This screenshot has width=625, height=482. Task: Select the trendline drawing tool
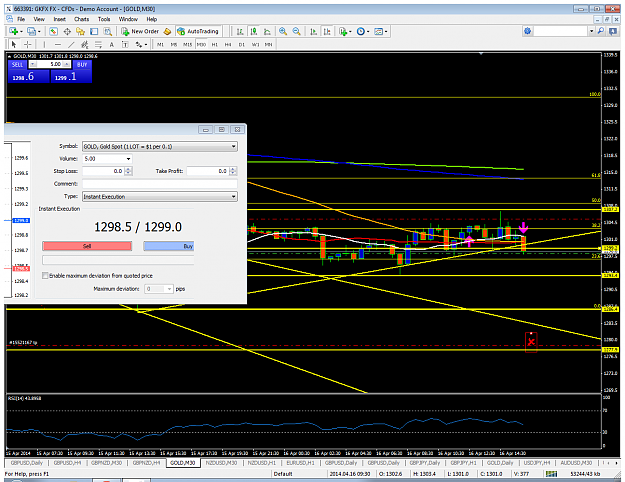[71, 44]
